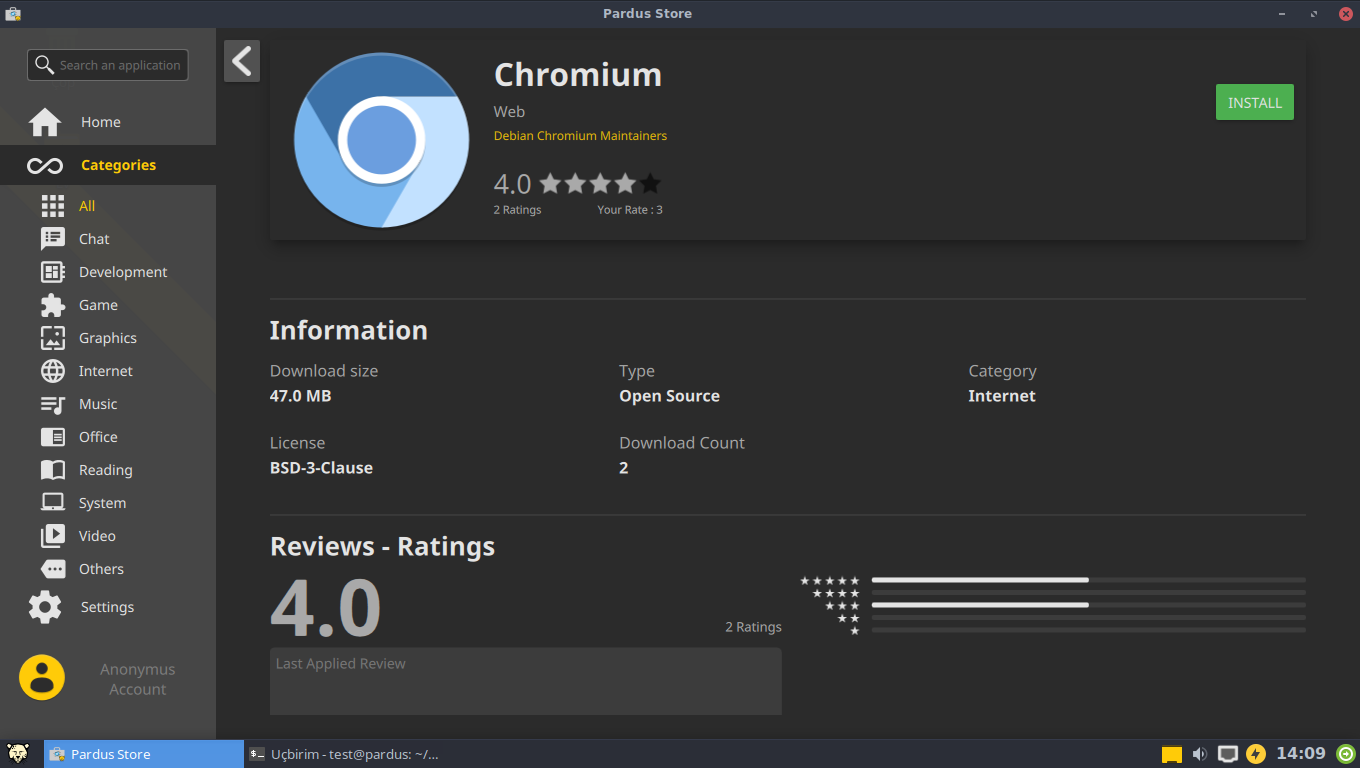Click the yellow notes tray icon
Image resolution: width=1360 pixels, height=768 pixels.
coord(1172,755)
